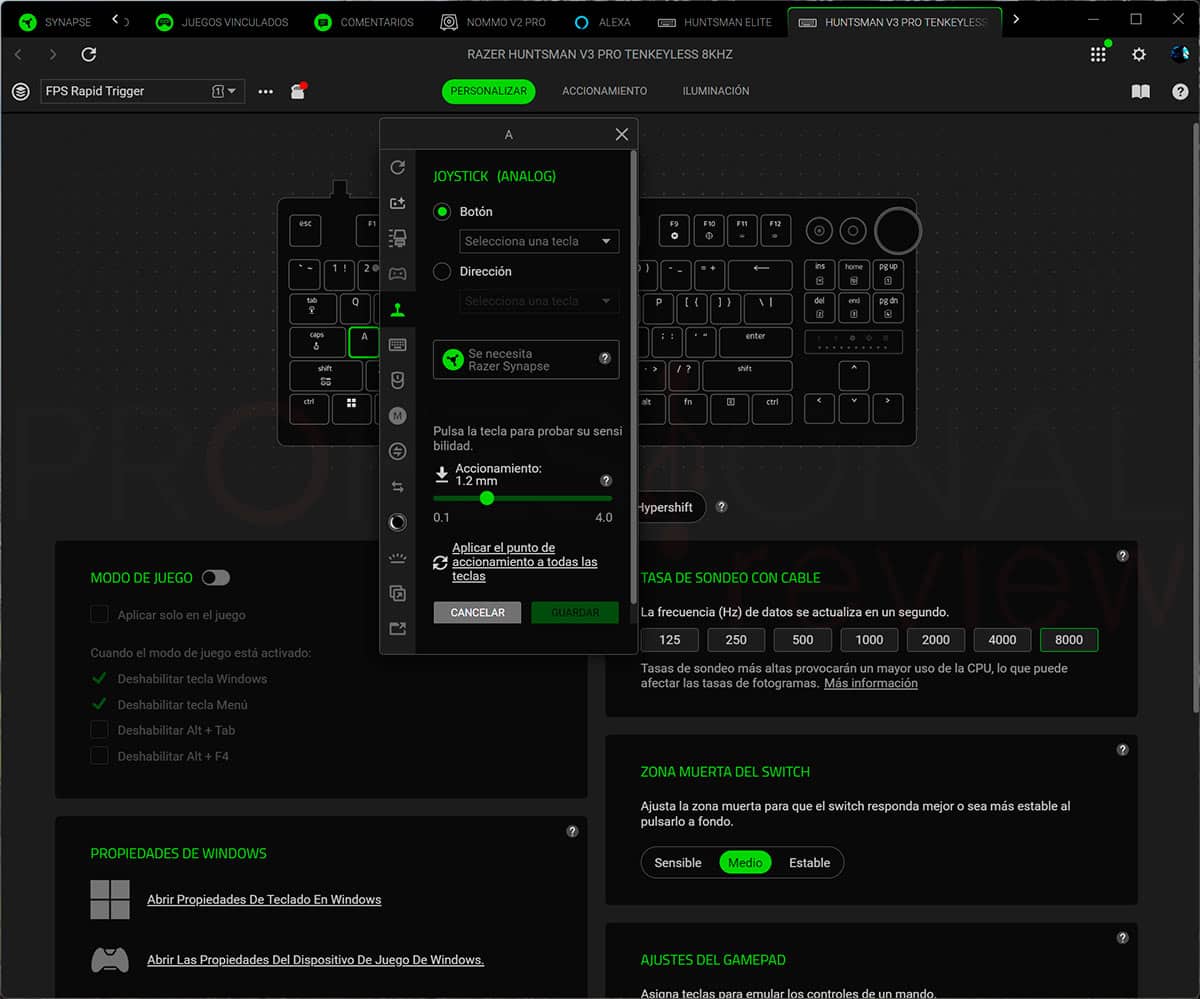Open the FPS Rapid Trigger profile dropdown

[142, 91]
